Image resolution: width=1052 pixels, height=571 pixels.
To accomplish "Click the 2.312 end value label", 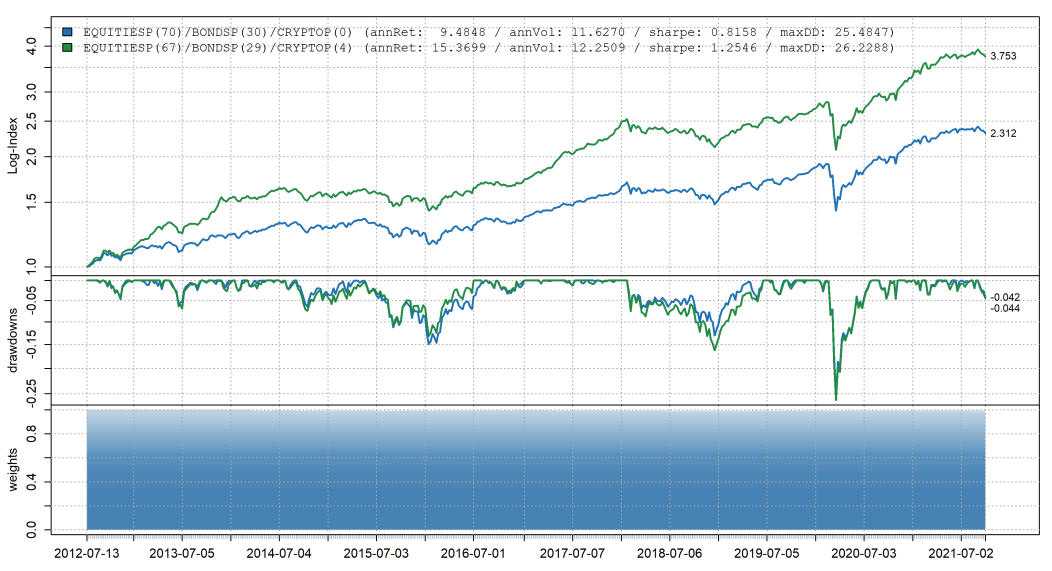I will (x=1003, y=133).
